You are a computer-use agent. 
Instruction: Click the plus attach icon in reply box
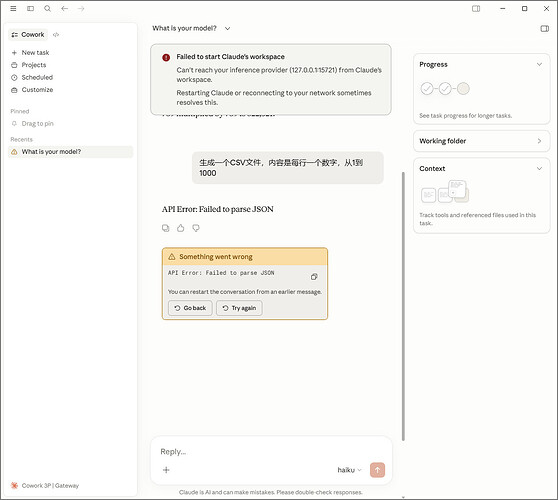coord(166,470)
